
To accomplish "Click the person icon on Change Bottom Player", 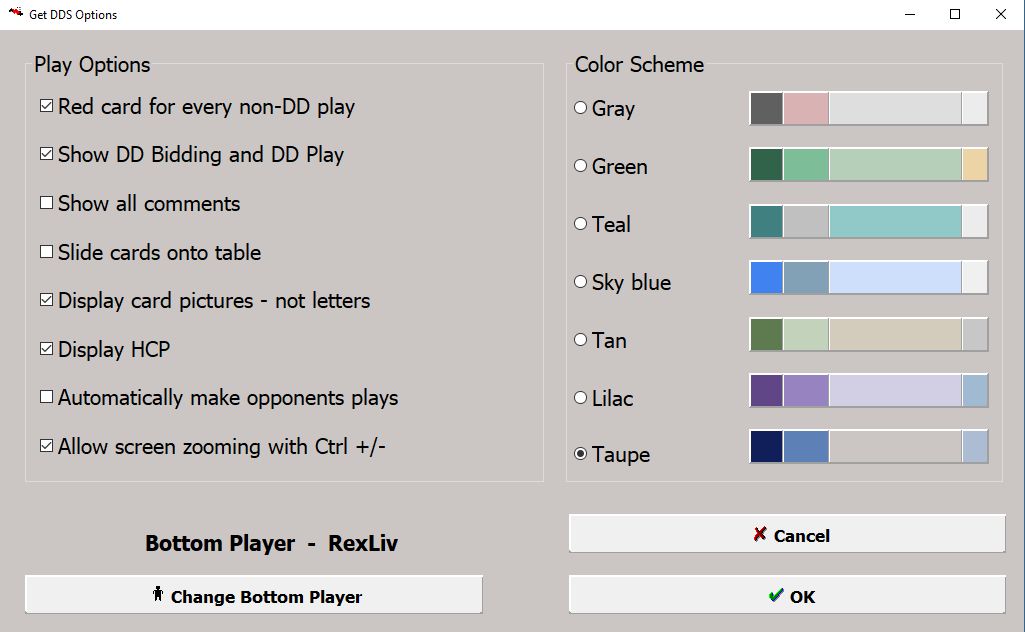I will [158, 595].
